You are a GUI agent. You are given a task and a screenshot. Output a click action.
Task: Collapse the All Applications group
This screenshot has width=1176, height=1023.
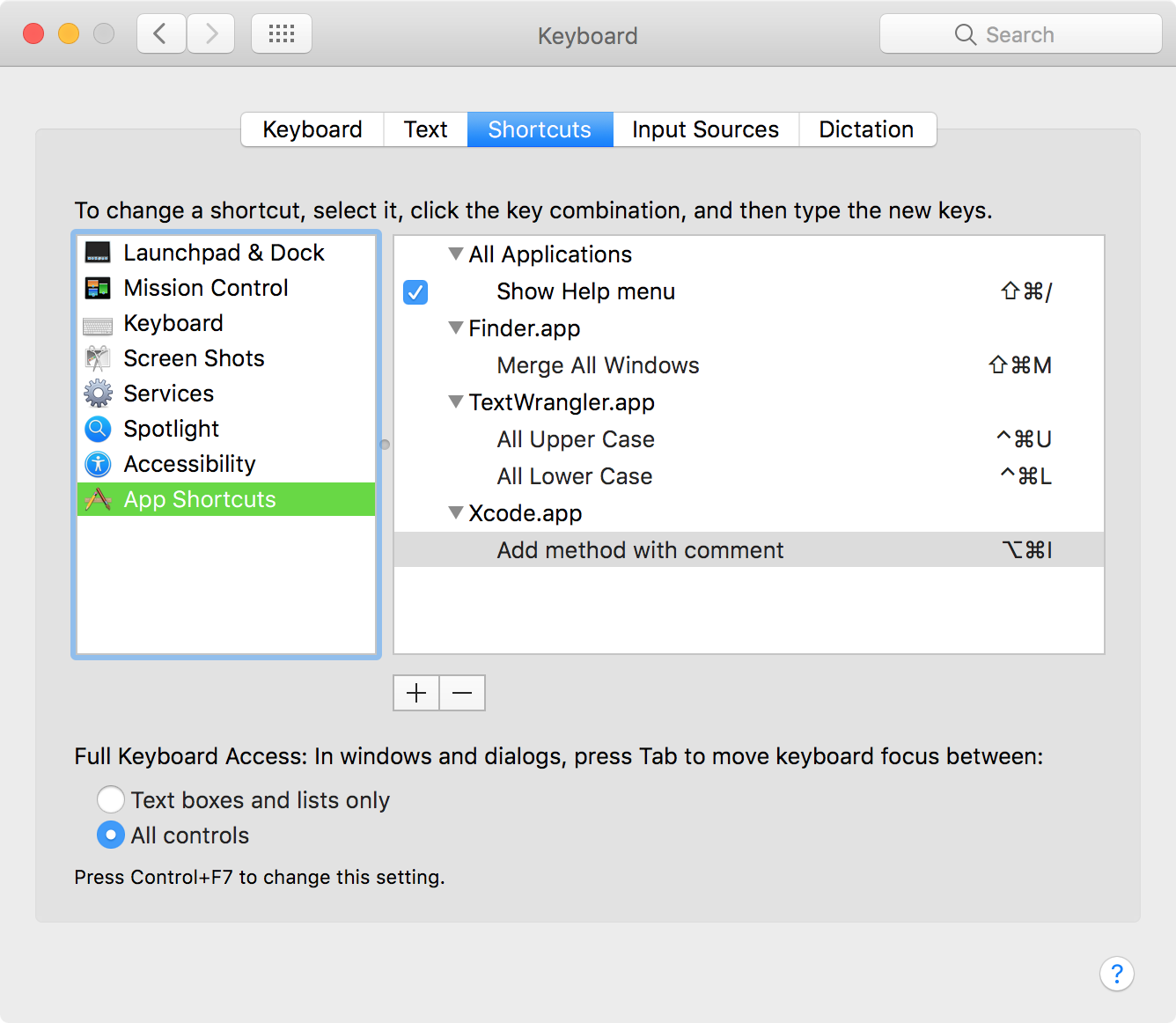click(x=456, y=254)
